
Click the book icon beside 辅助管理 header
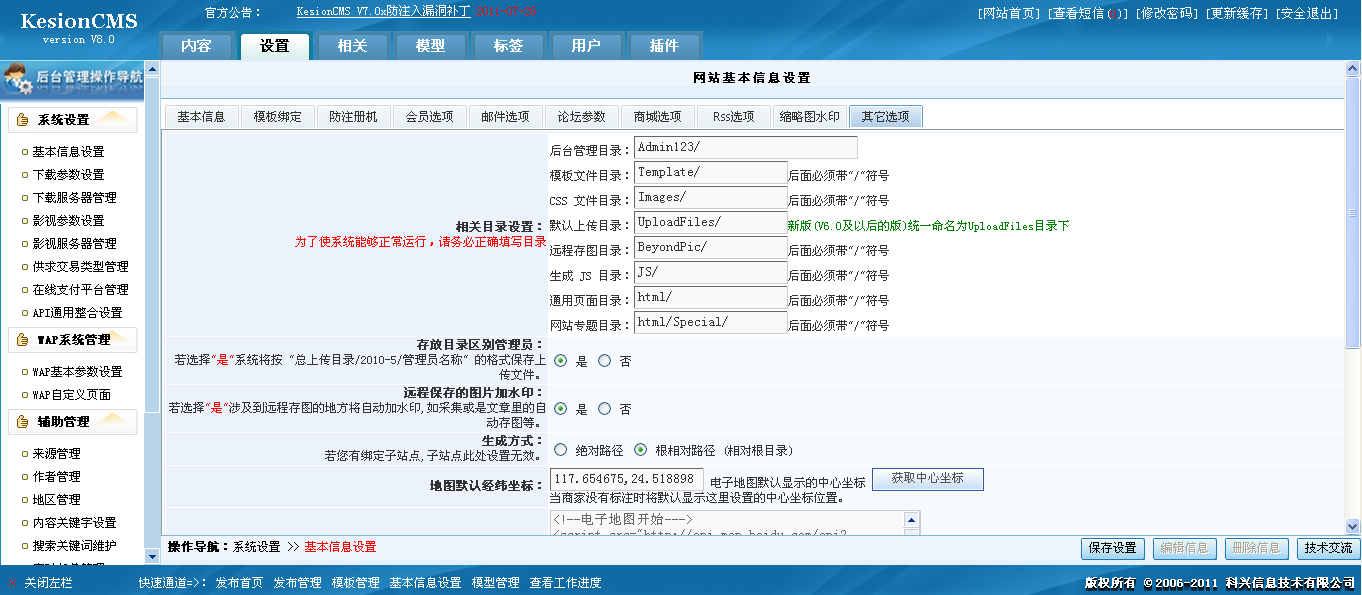click(x=22, y=421)
